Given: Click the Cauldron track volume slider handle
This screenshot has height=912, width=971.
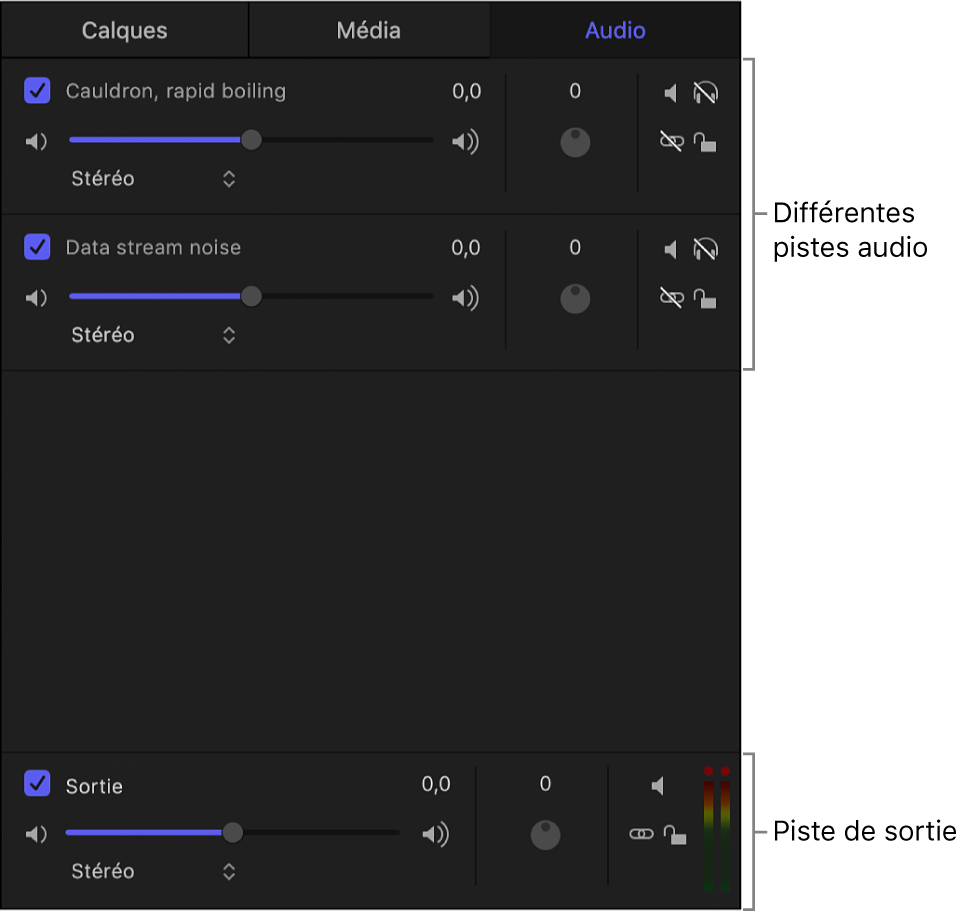Looking at the screenshot, I should point(252,141).
